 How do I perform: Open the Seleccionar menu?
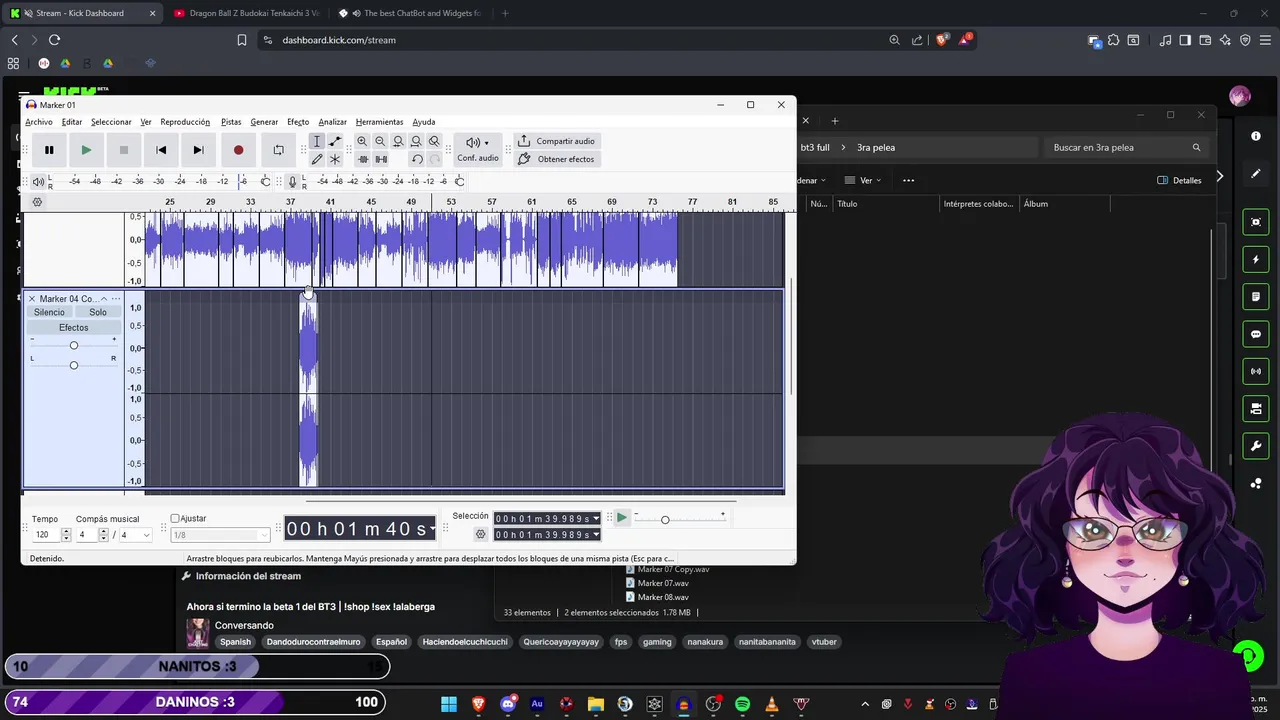click(111, 122)
